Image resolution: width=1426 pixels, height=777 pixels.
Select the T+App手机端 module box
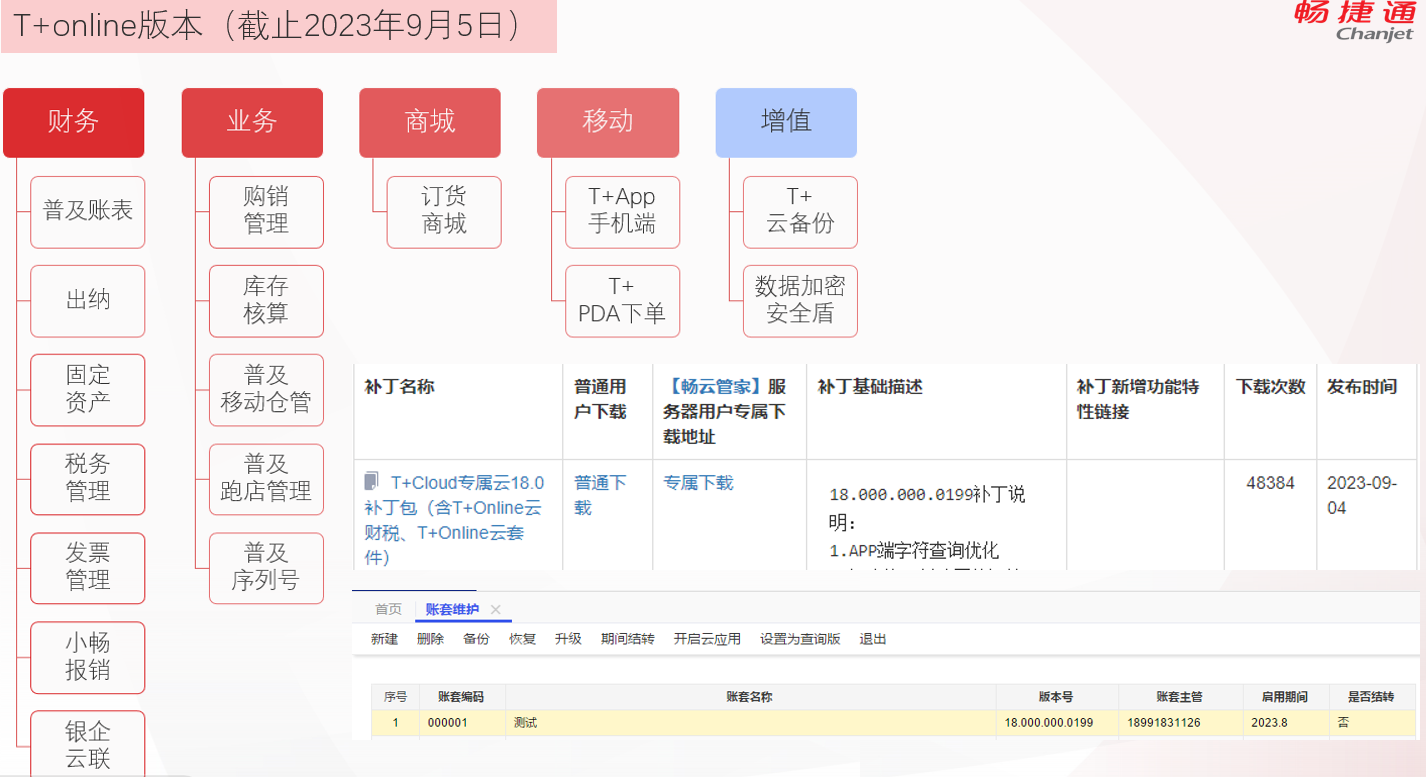622,212
